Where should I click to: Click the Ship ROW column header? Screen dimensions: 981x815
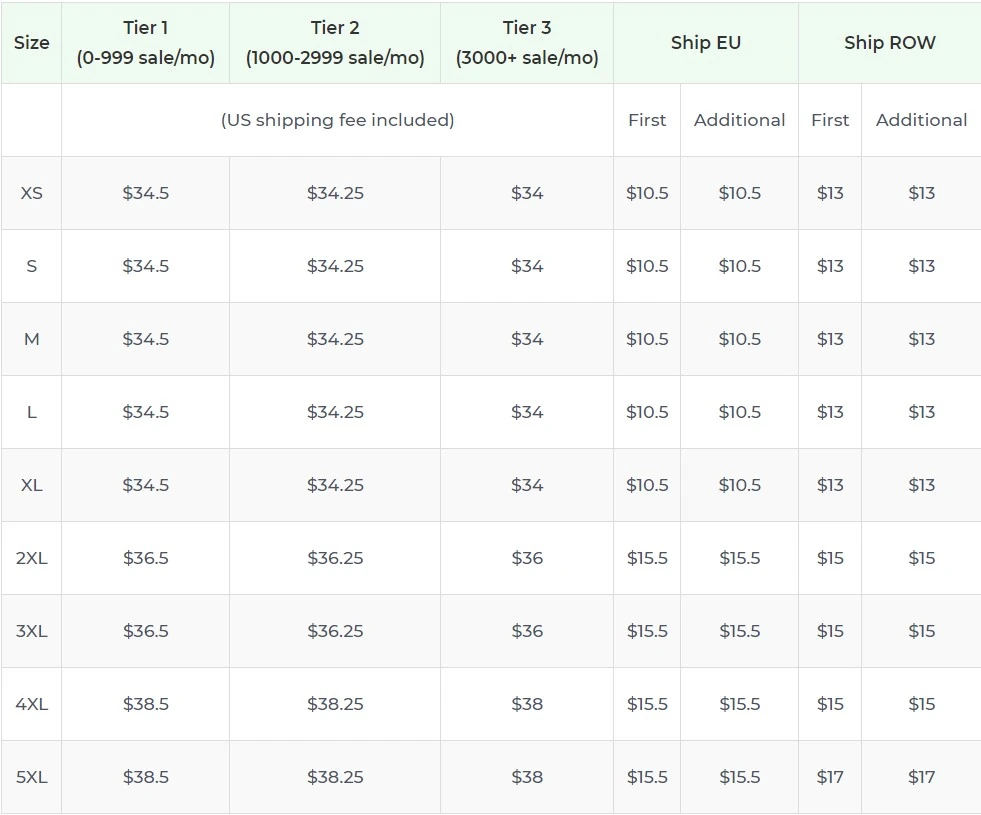[x=889, y=42]
